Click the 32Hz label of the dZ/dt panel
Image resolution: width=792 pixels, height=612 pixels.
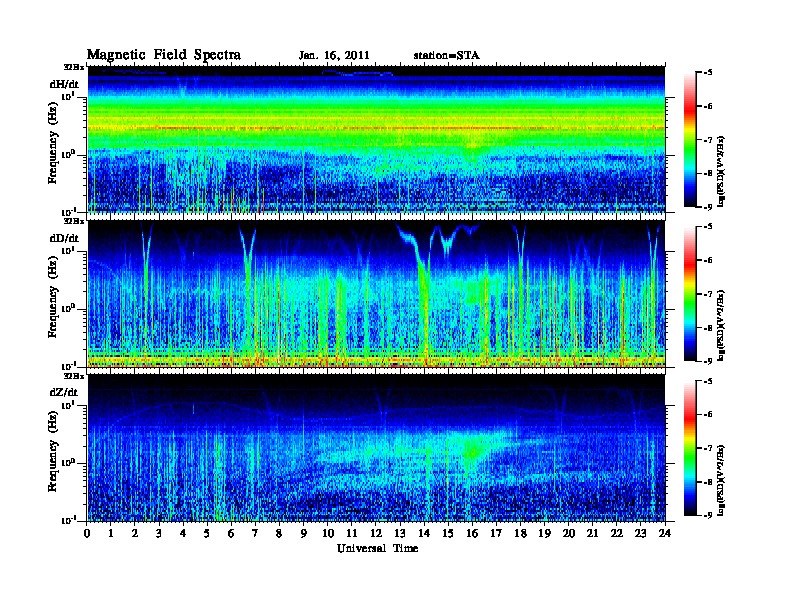(73, 376)
